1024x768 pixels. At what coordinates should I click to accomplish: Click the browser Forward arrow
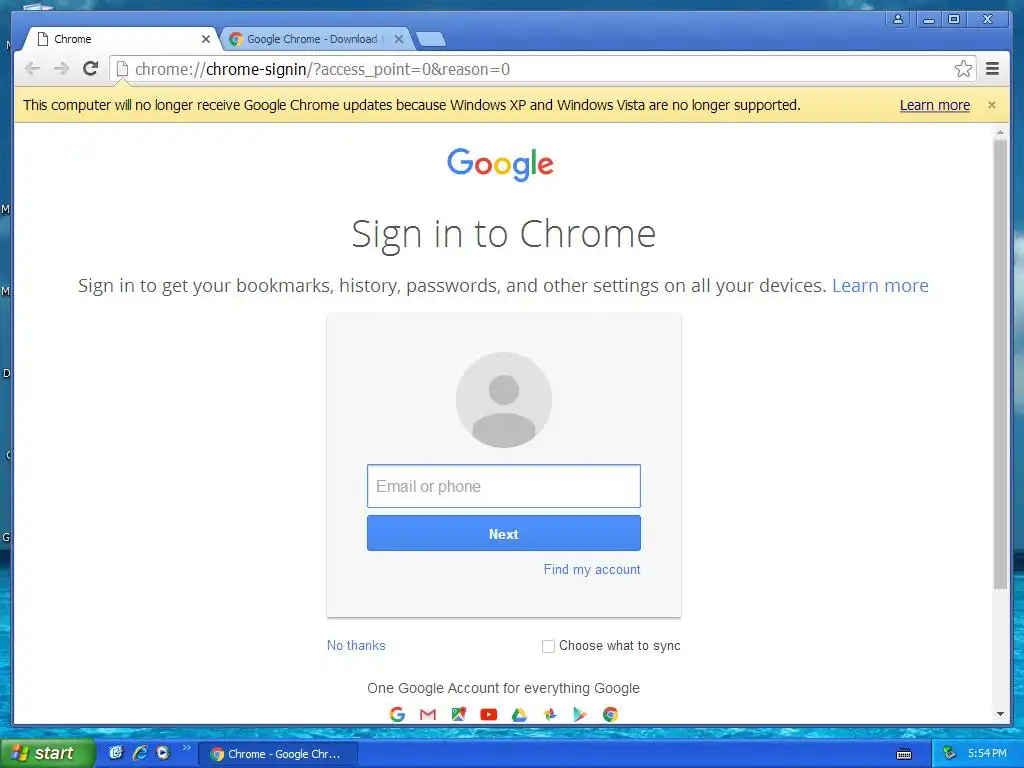pos(61,69)
